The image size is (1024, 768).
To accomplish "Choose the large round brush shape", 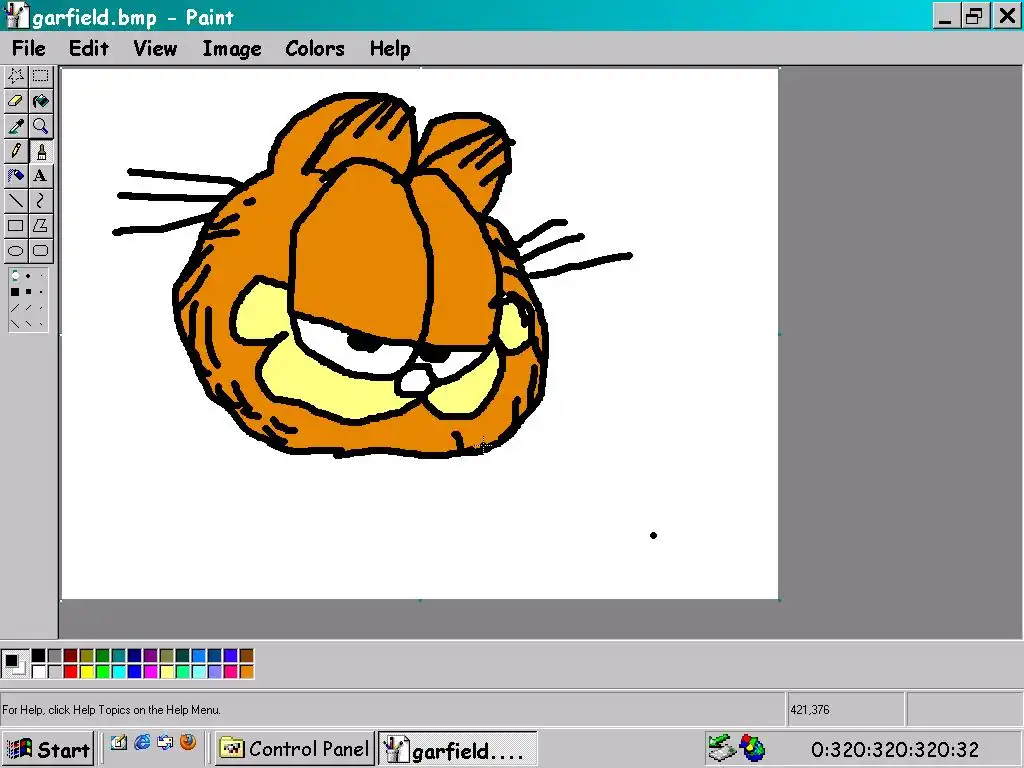I will (15, 276).
